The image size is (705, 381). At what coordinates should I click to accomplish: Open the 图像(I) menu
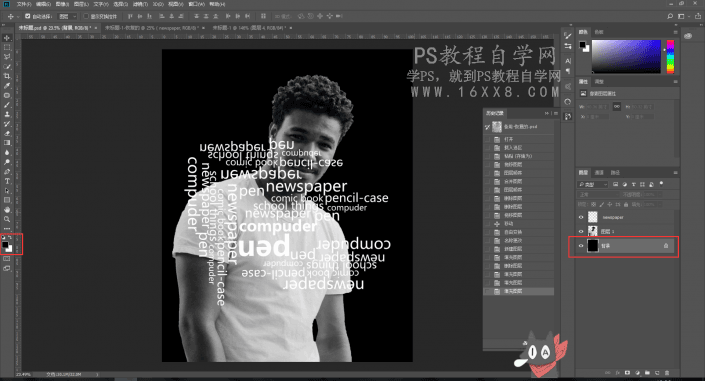62,4
